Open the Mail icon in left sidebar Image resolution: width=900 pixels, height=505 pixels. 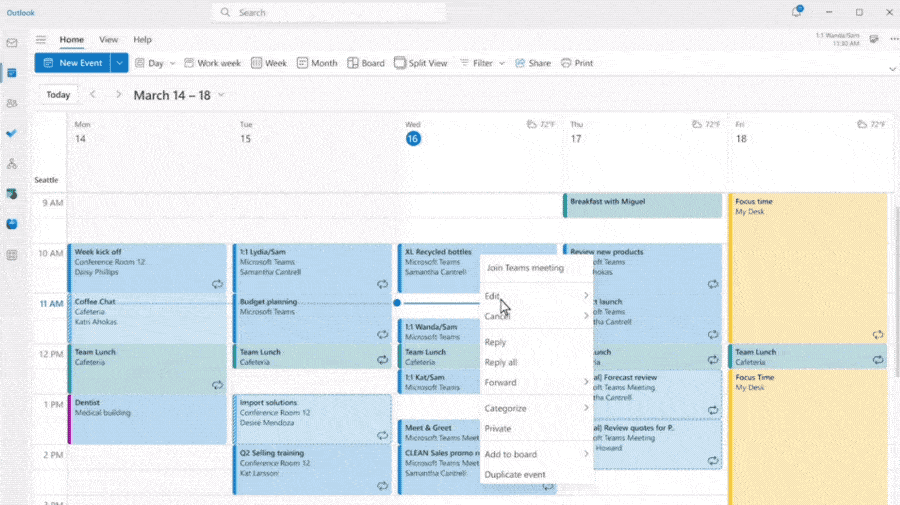[x=12, y=43]
